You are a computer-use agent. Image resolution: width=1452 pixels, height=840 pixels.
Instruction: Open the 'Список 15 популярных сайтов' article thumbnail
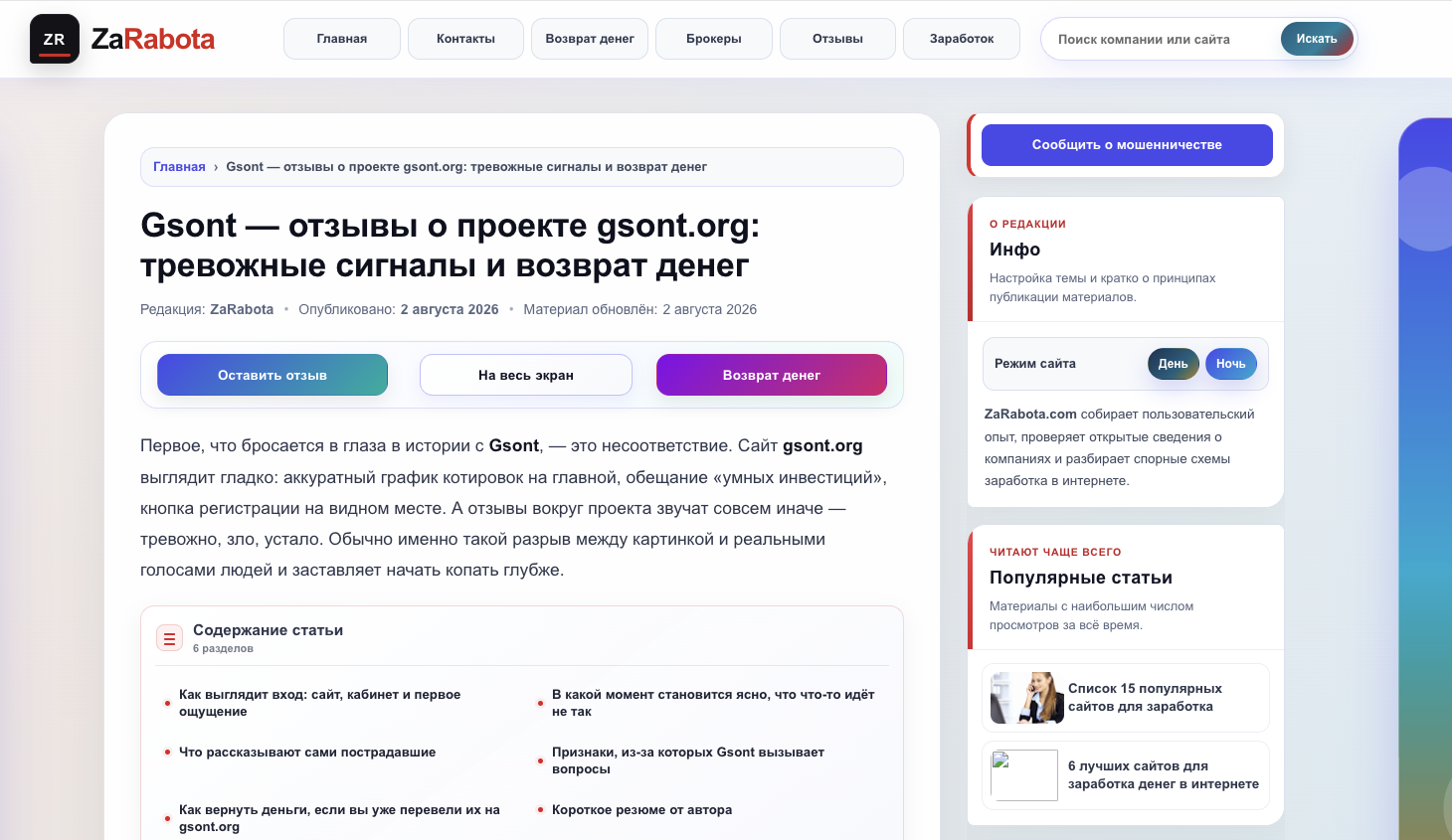1027,698
